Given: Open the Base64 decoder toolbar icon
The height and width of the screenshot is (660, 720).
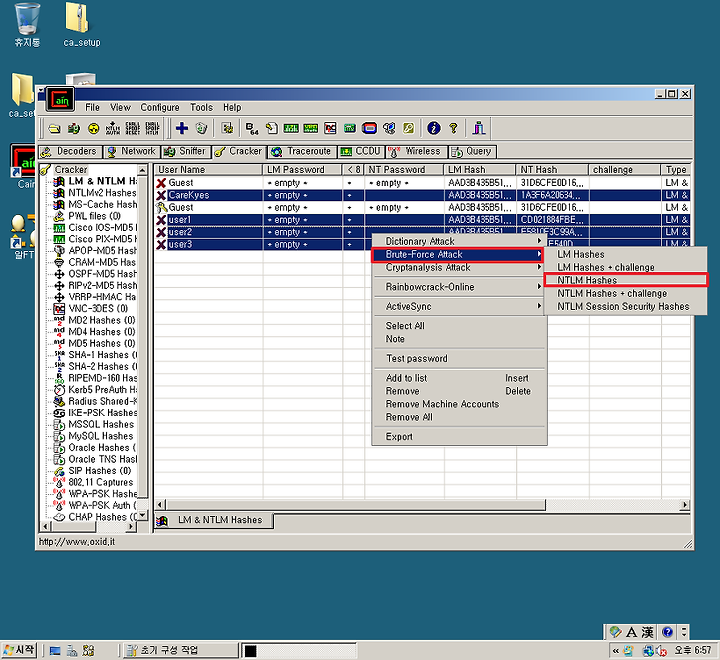Looking at the screenshot, I should pyautogui.click(x=252, y=128).
